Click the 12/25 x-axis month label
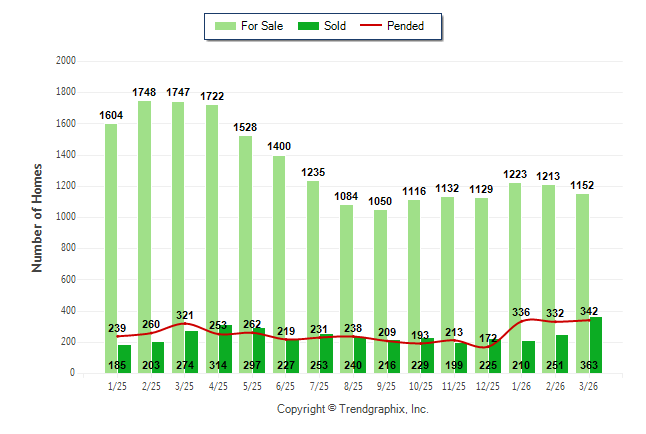The image size is (646, 434). click(x=488, y=387)
